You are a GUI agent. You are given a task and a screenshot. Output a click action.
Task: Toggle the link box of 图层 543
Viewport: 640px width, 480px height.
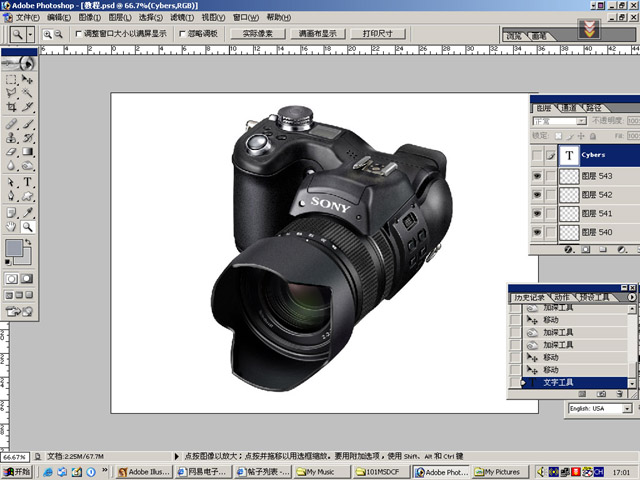551,176
